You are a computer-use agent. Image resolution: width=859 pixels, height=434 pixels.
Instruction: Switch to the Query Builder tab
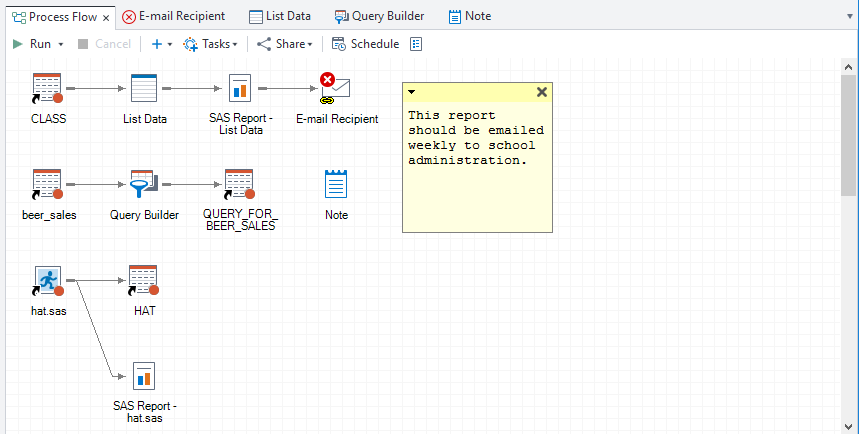click(380, 16)
